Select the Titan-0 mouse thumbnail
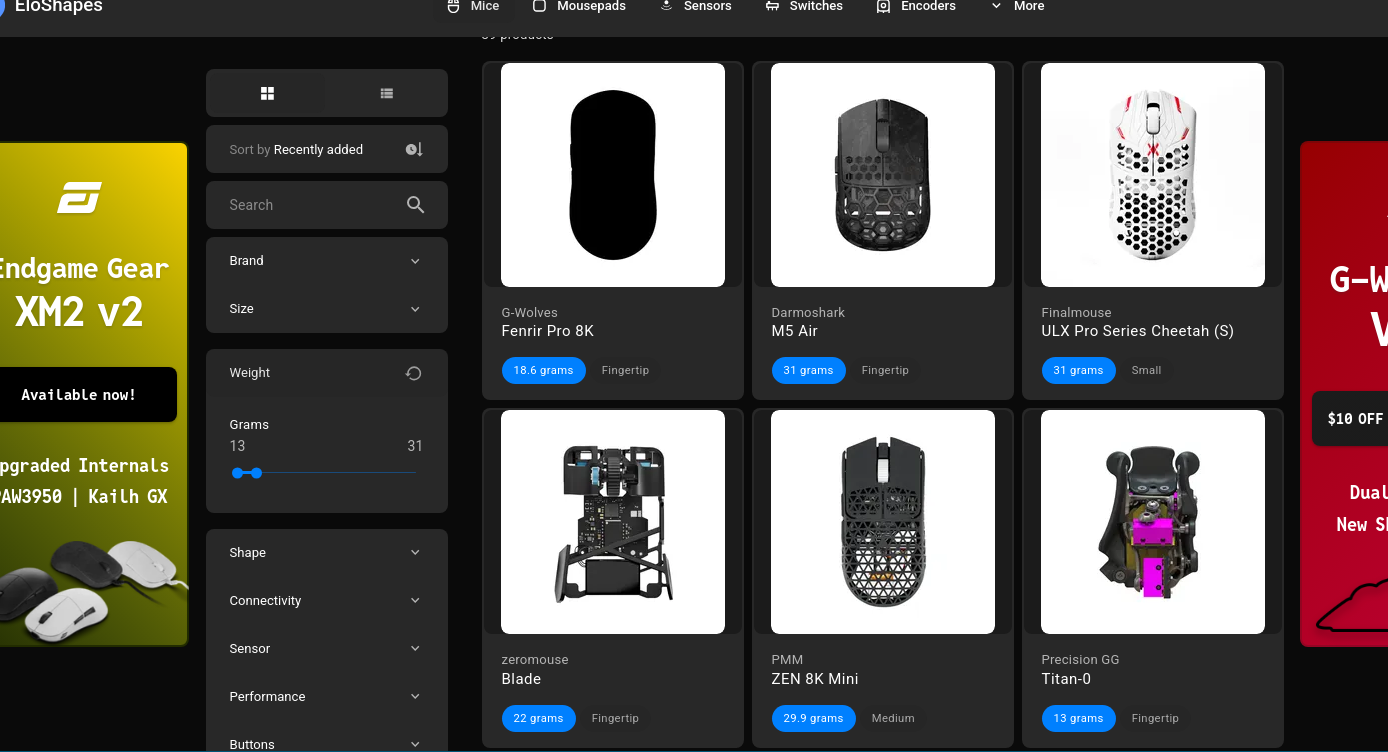The height and width of the screenshot is (752, 1388). point(1152,522)
